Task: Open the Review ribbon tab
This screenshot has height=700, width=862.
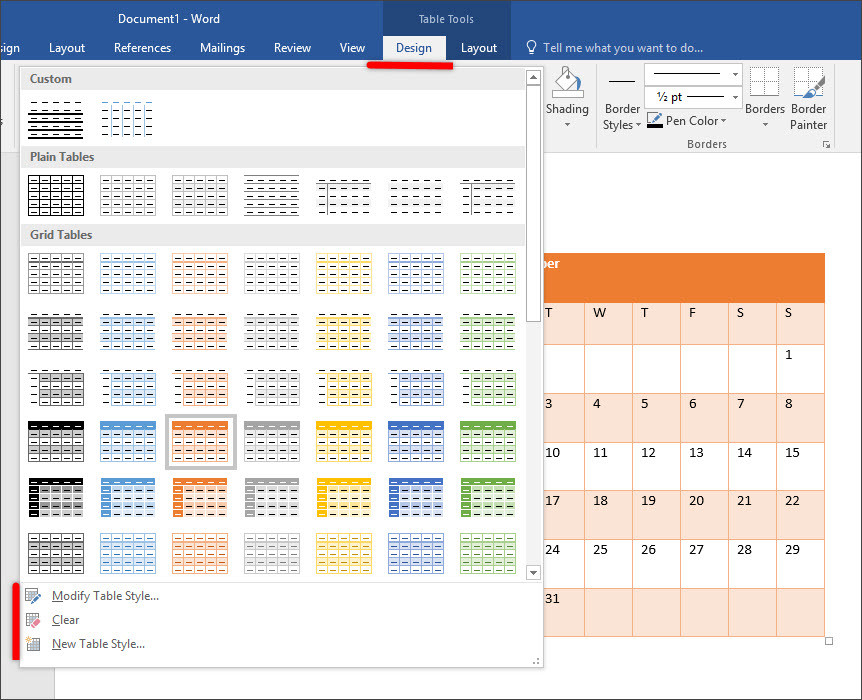Action: [292, 47]
